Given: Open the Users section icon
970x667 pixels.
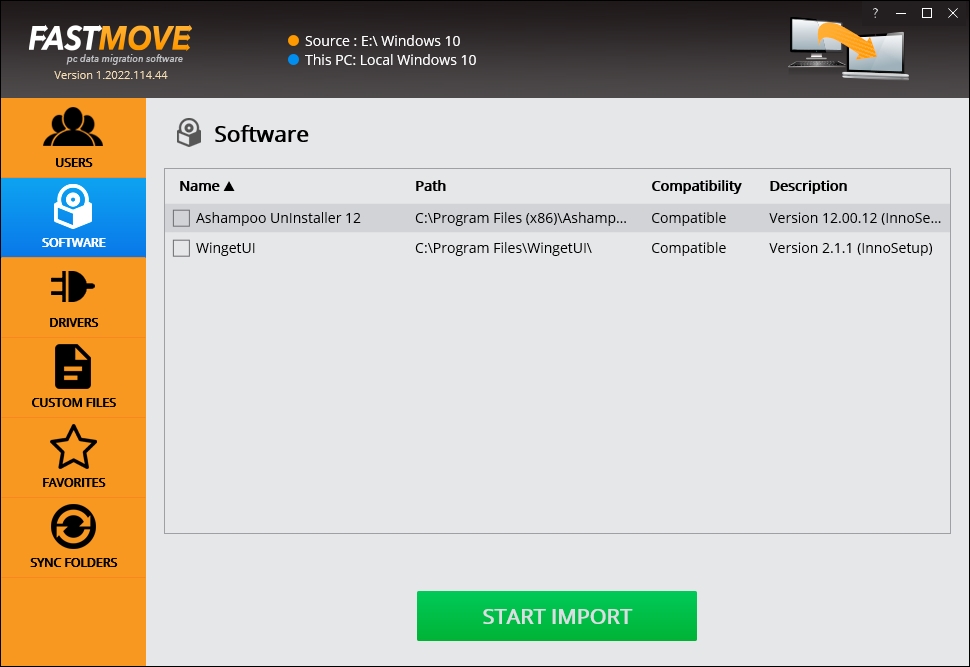Looking at the screenshot, I should coord(73,127).
